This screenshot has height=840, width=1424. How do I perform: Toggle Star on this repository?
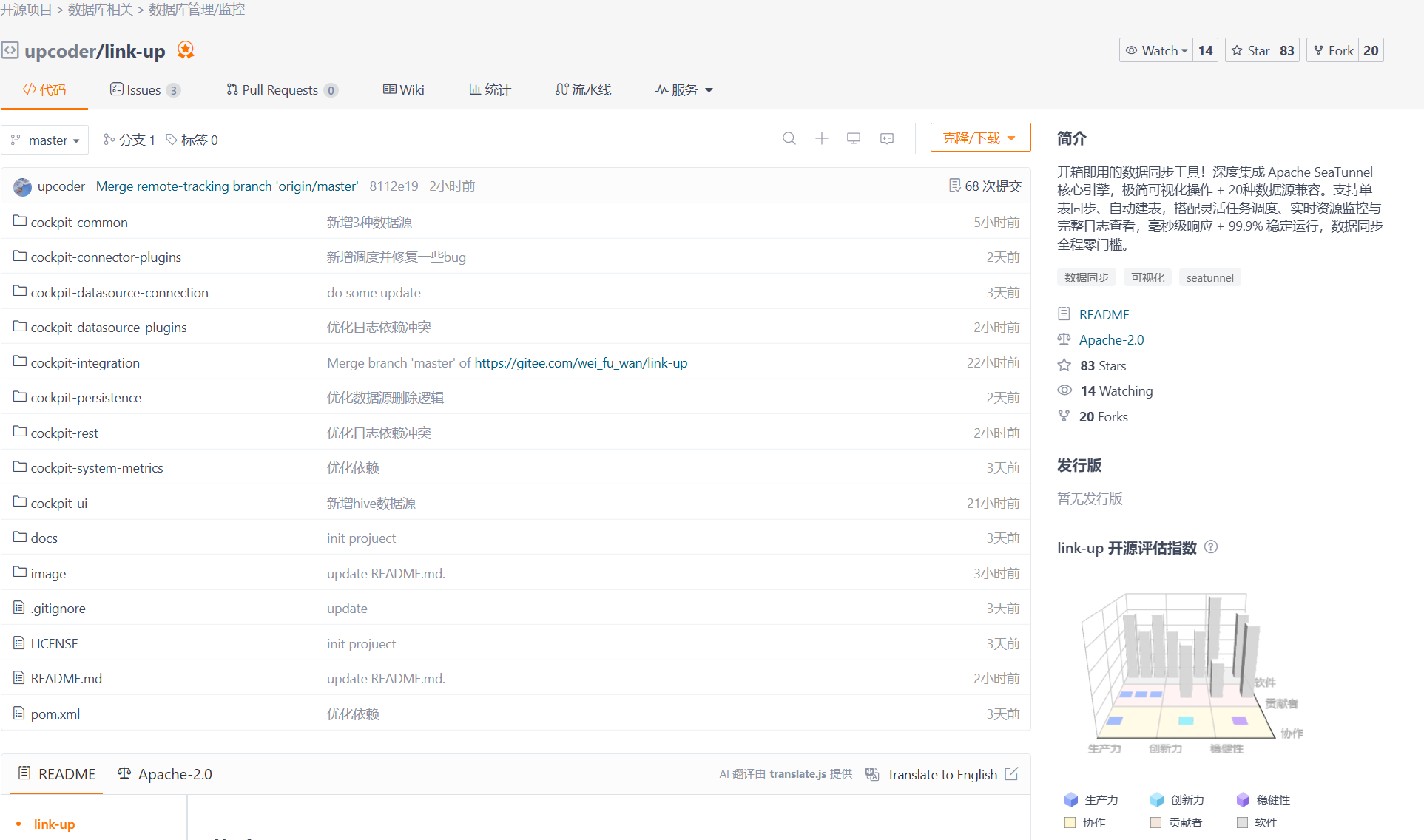pyautogui.click(x=1250, y=50)
